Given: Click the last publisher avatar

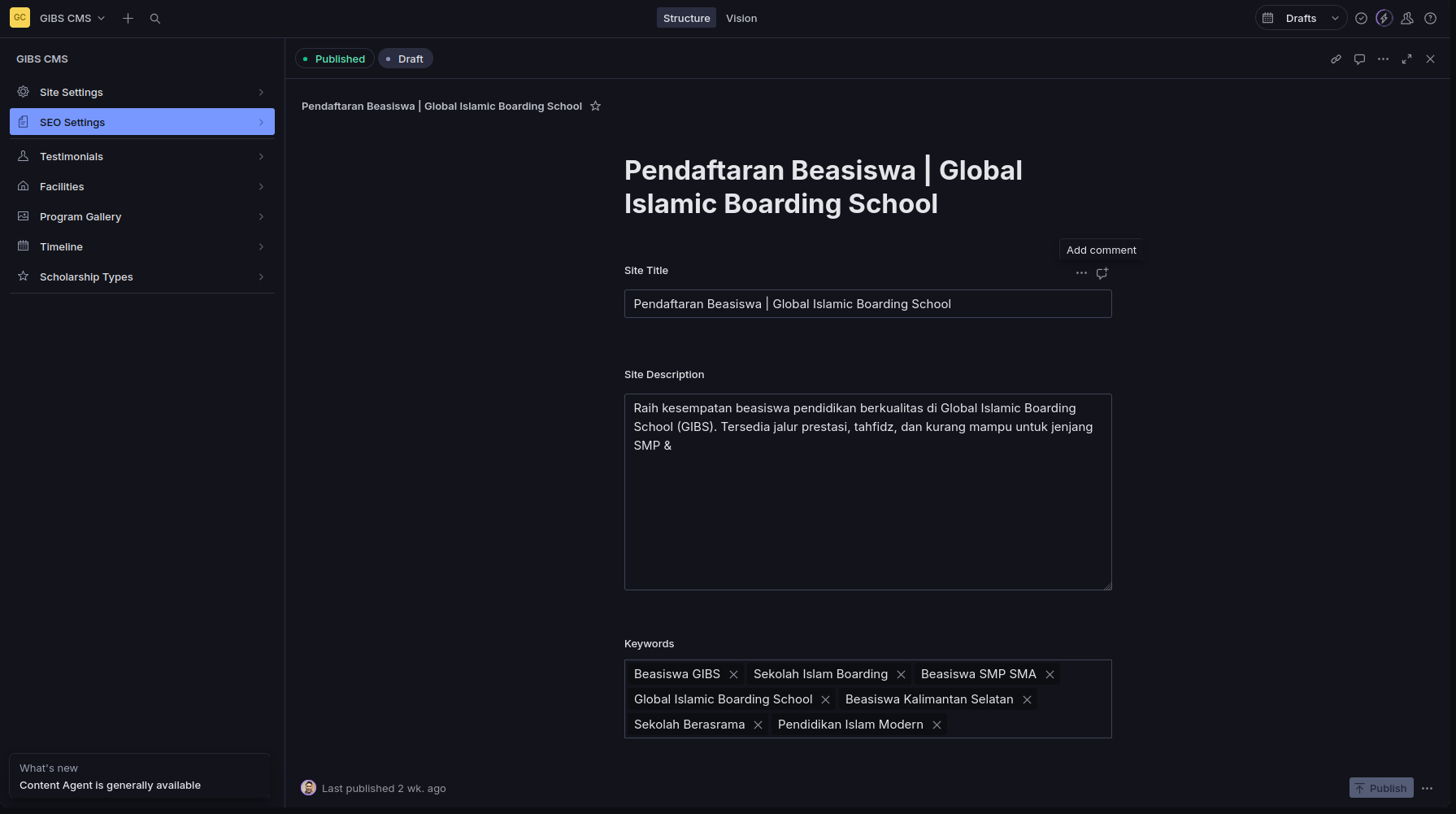Looking at the screenshot, I should tap(308, 787).
